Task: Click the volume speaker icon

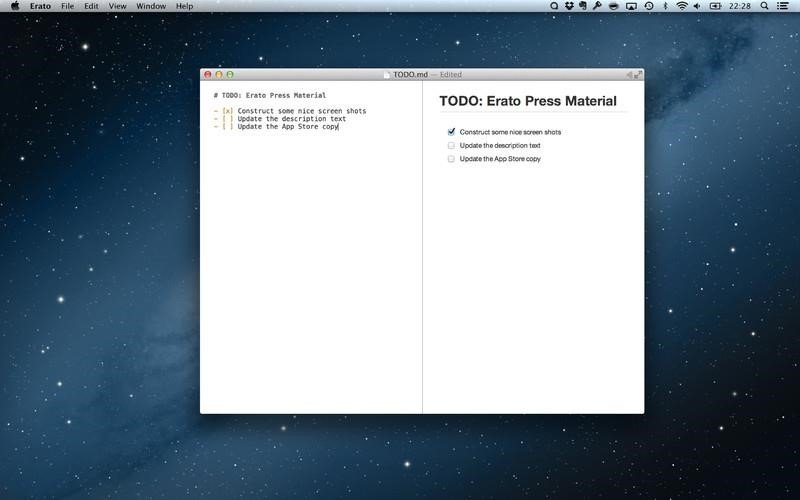Action: tap(697, 6)
